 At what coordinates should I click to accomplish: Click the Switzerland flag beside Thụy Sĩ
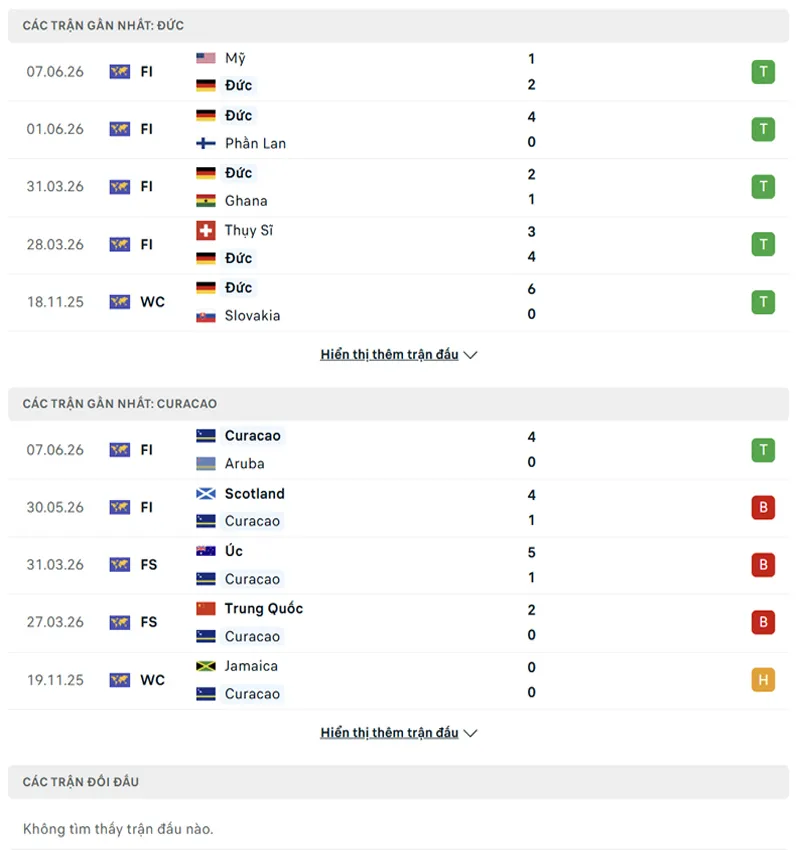pyautogui.click(x=205, y=230)
